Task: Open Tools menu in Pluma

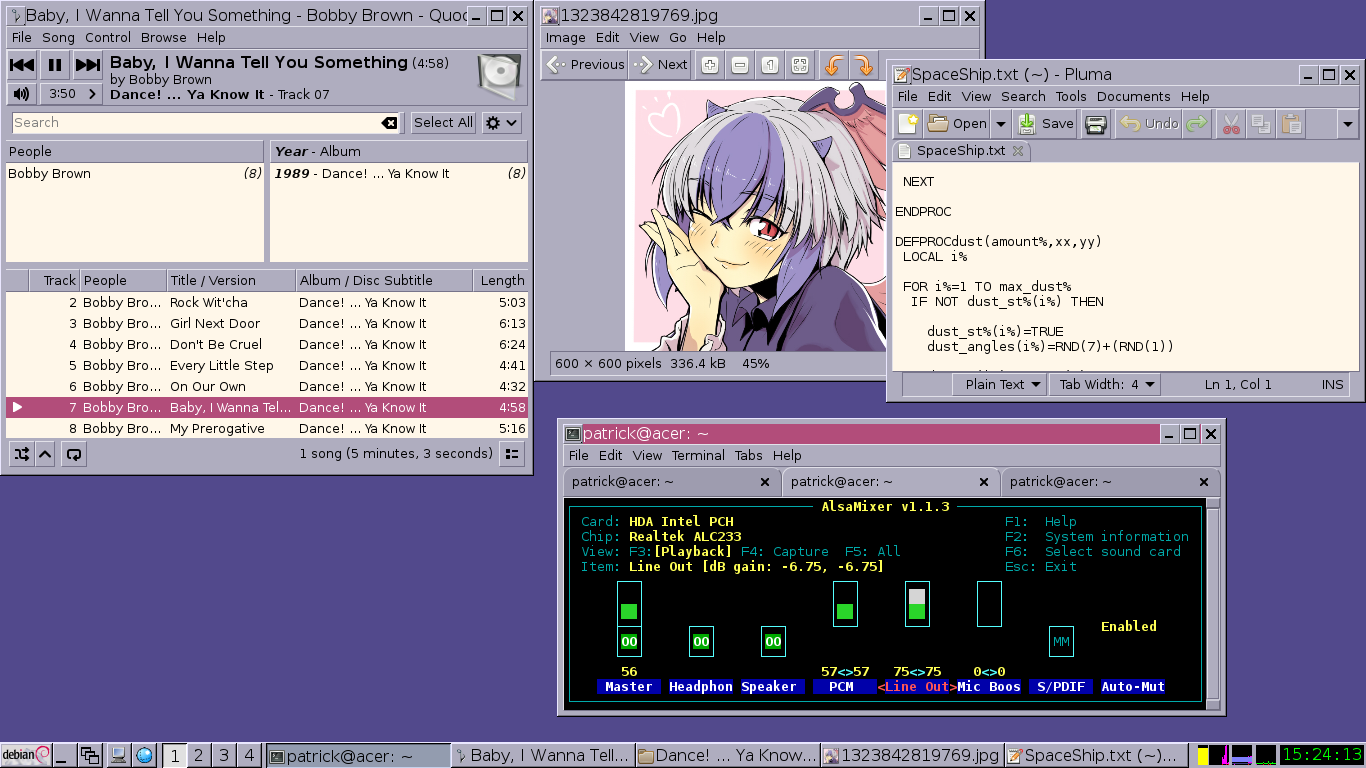Action: pyautogui.click(x=1070, y=96)
